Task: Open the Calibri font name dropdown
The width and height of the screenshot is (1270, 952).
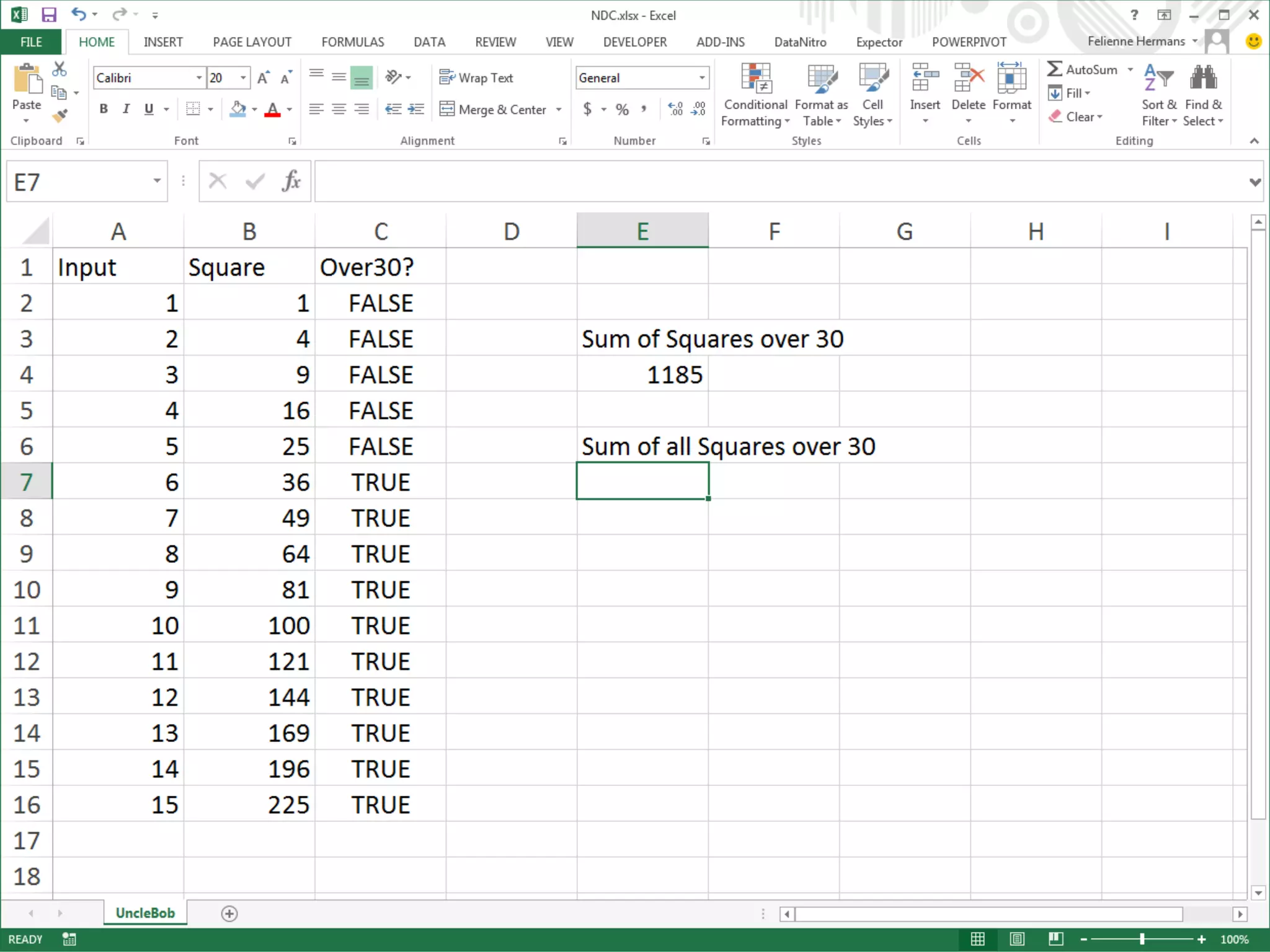Action: tap(199, 78)
